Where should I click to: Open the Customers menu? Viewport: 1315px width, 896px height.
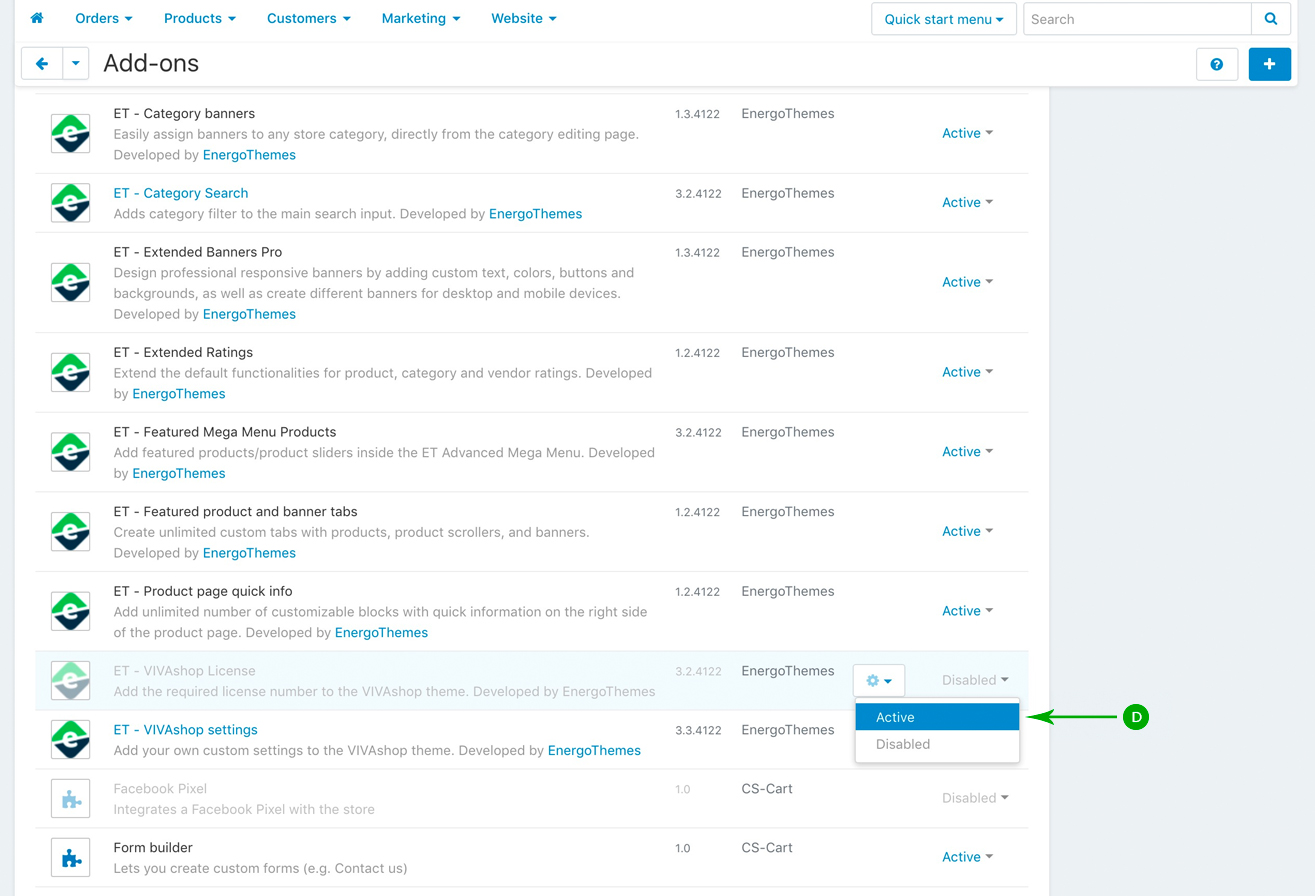[309, 18]
